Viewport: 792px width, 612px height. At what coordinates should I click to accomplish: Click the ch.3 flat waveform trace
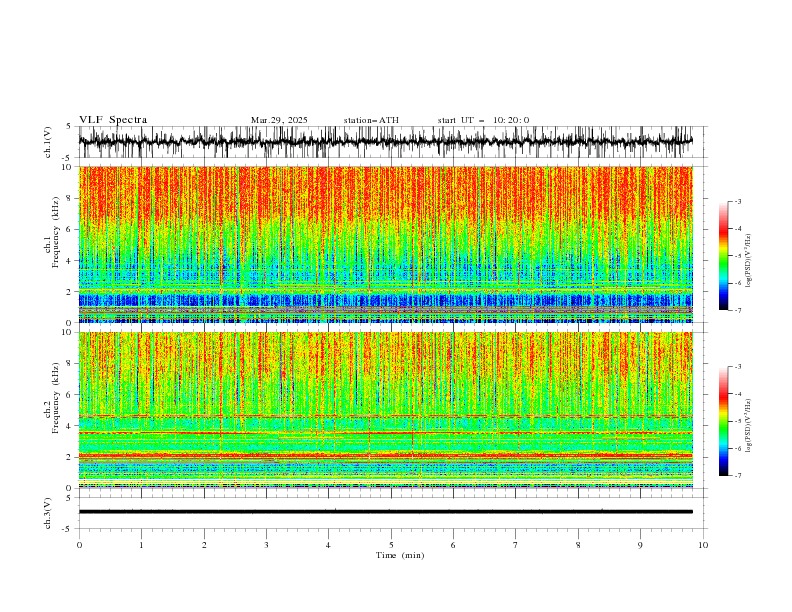[x=386, y=512]
